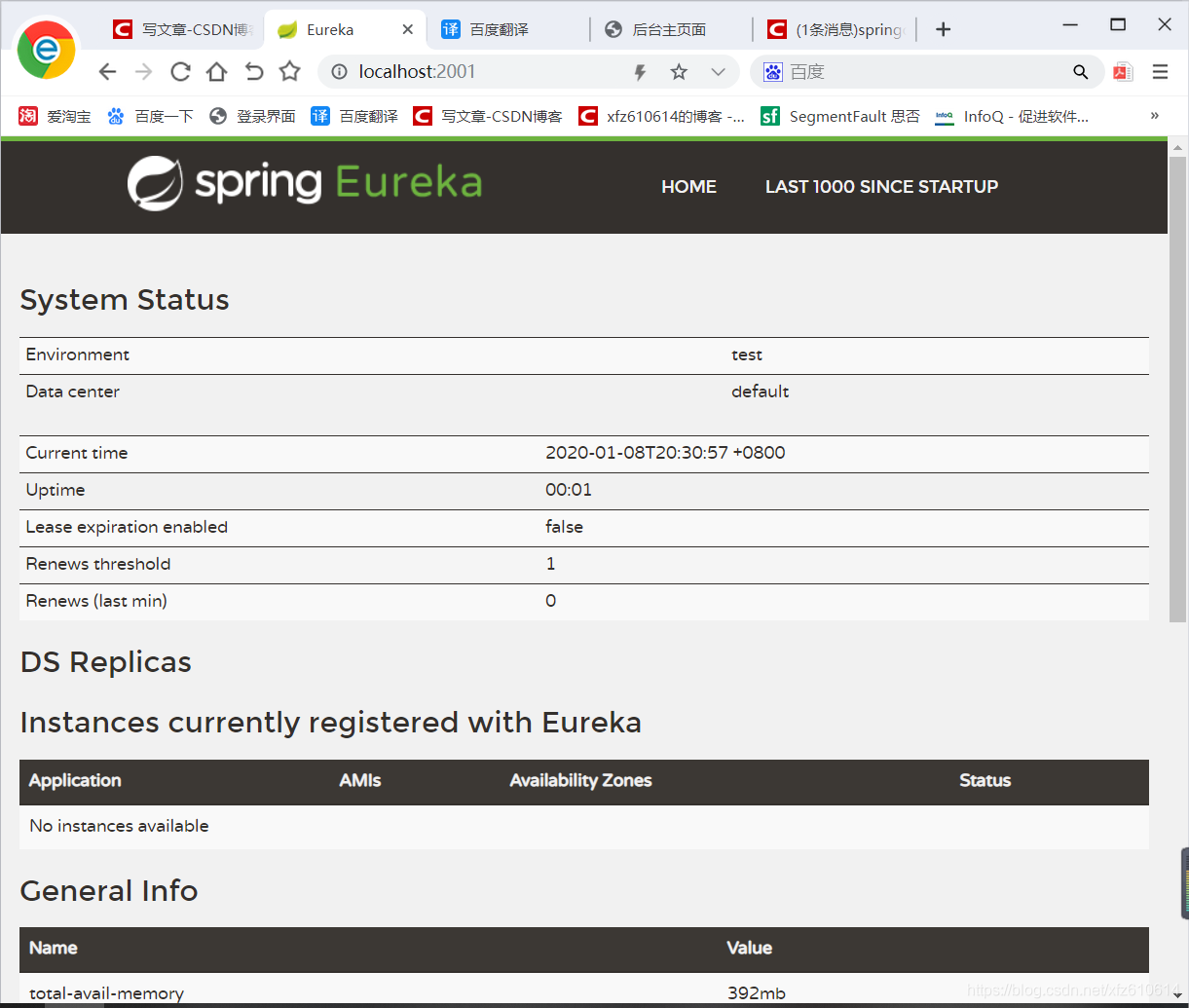
Task: Open 登录界面 bookmark
Action: pos(253,116)
